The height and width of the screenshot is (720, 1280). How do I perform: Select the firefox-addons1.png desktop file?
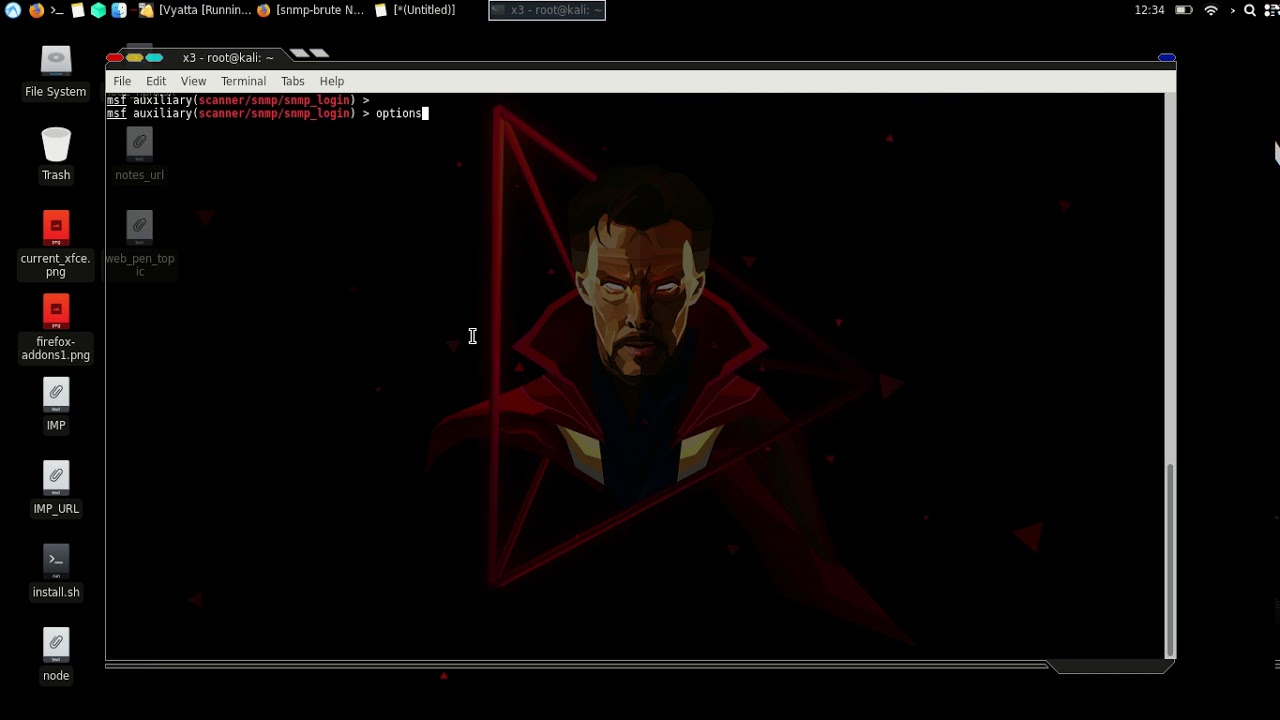coord(56,327)
